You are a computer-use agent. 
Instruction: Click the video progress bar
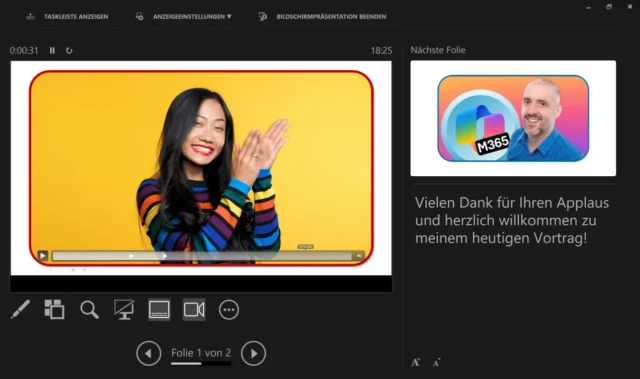(202, 256)
